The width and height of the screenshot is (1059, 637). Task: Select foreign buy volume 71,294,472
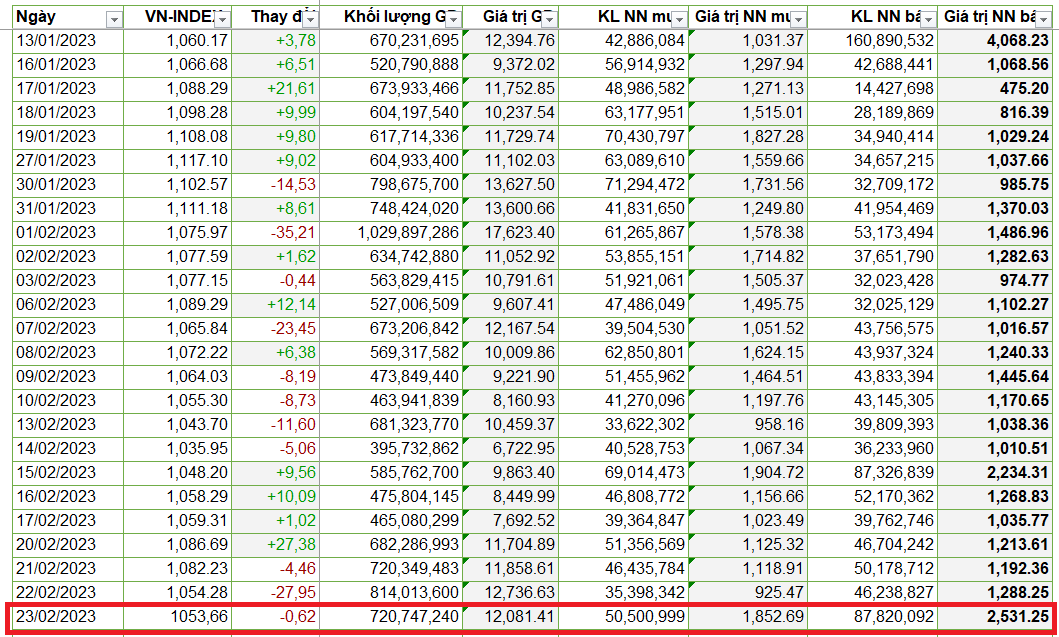coord(623,185)
